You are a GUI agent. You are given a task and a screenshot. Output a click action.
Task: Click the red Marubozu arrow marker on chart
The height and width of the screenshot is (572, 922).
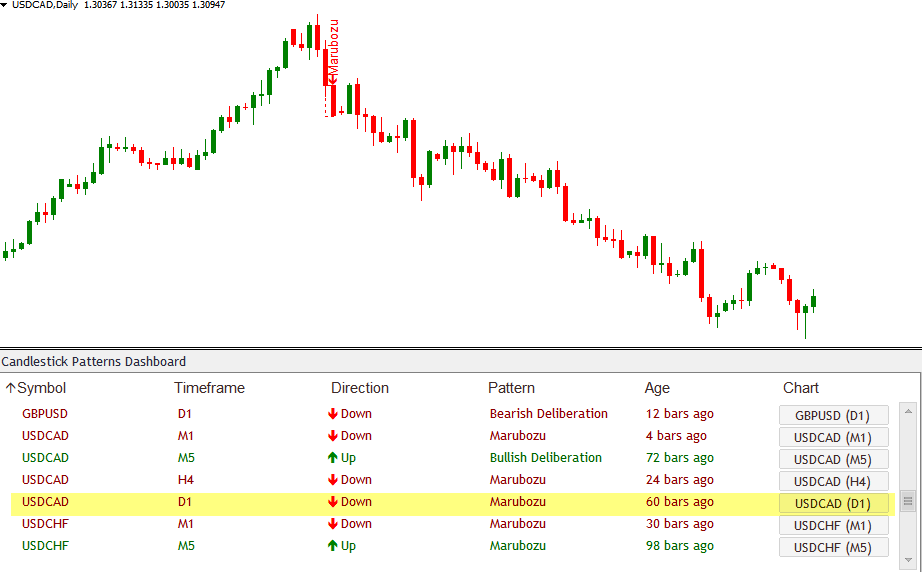[x=333, y=74]
